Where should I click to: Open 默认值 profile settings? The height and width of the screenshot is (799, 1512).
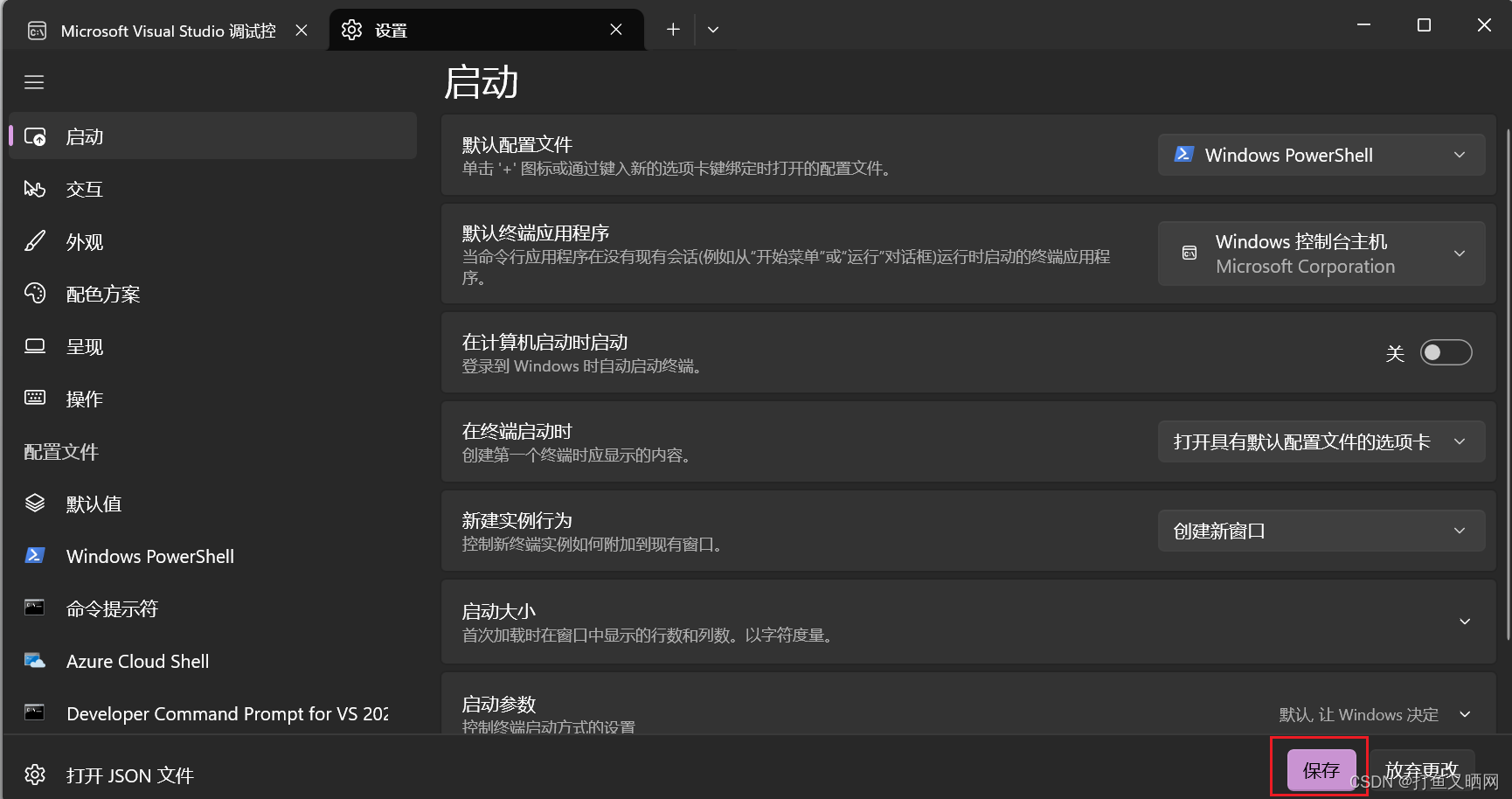212,504
